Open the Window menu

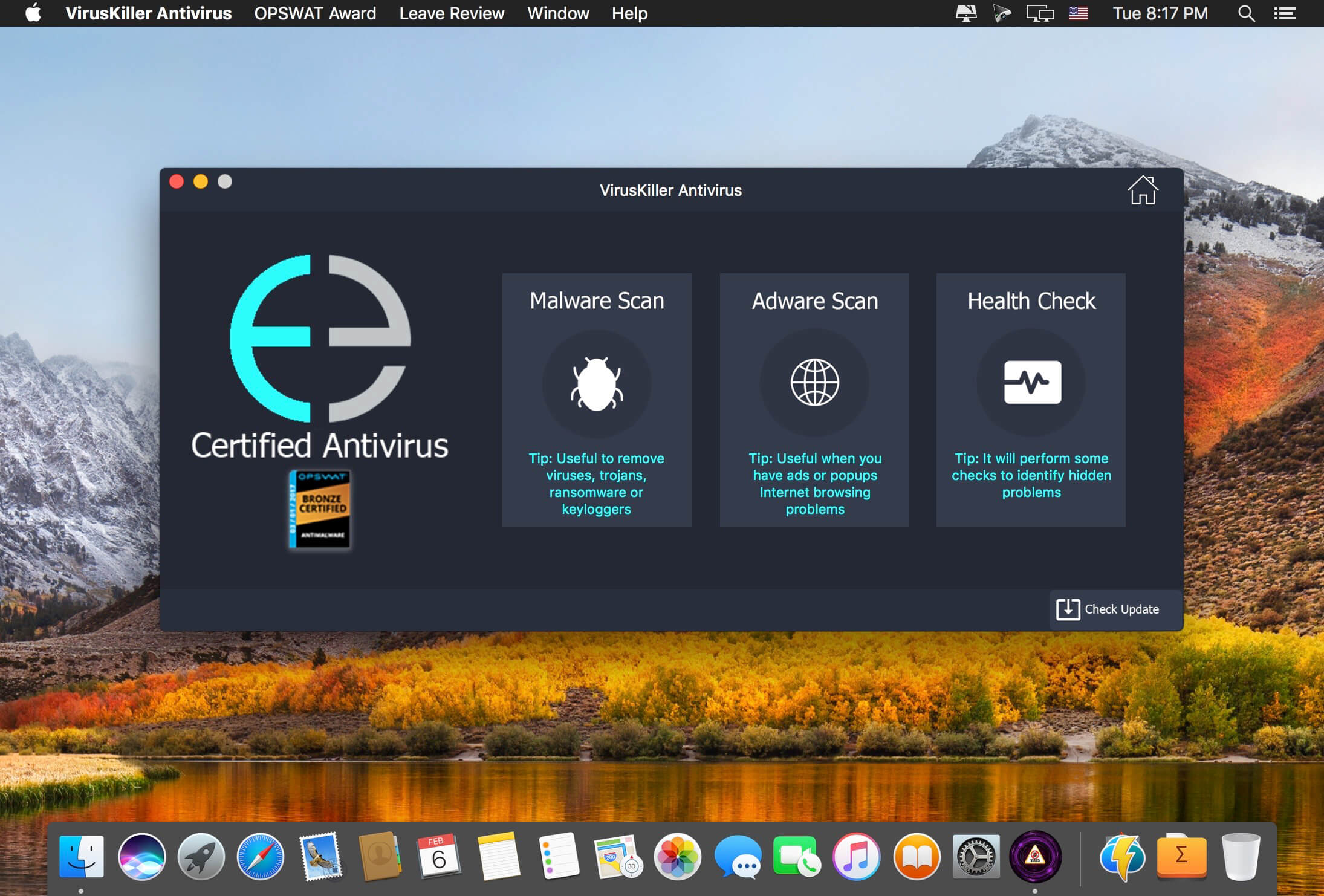[x=558, y=13]
